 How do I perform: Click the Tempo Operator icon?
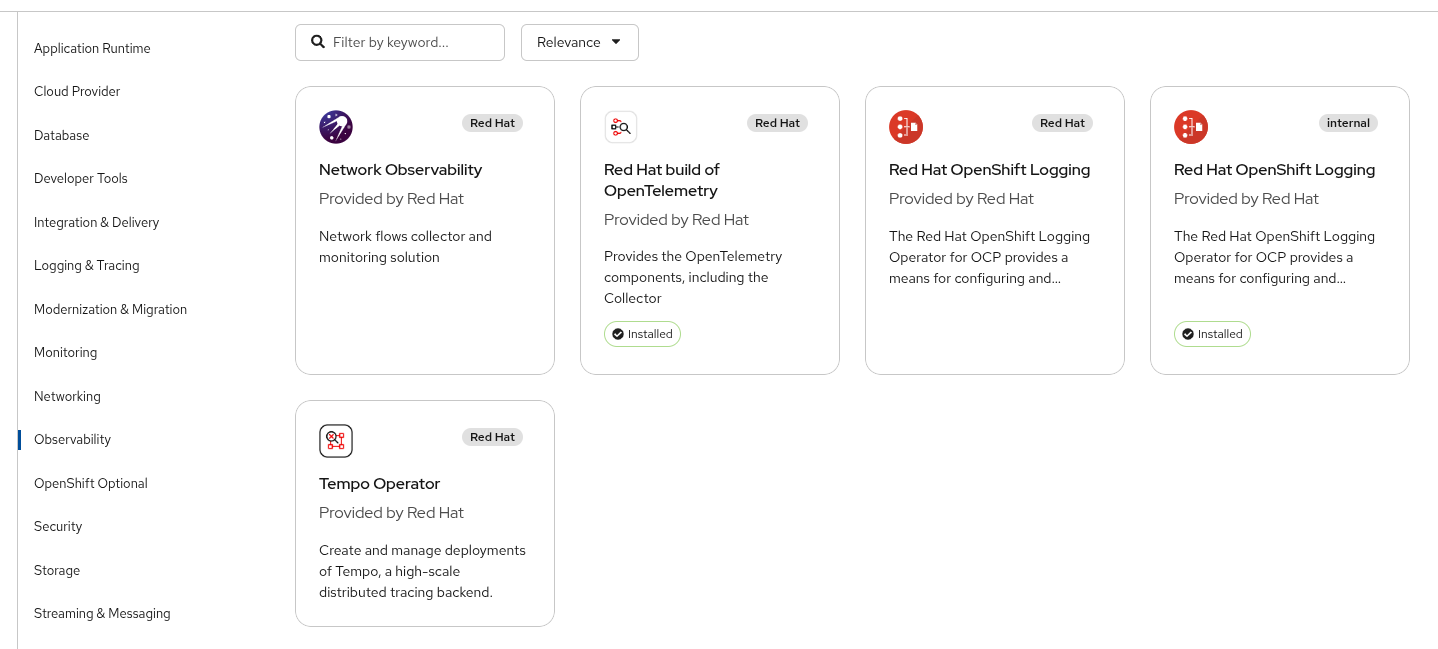tap(336, 441)
